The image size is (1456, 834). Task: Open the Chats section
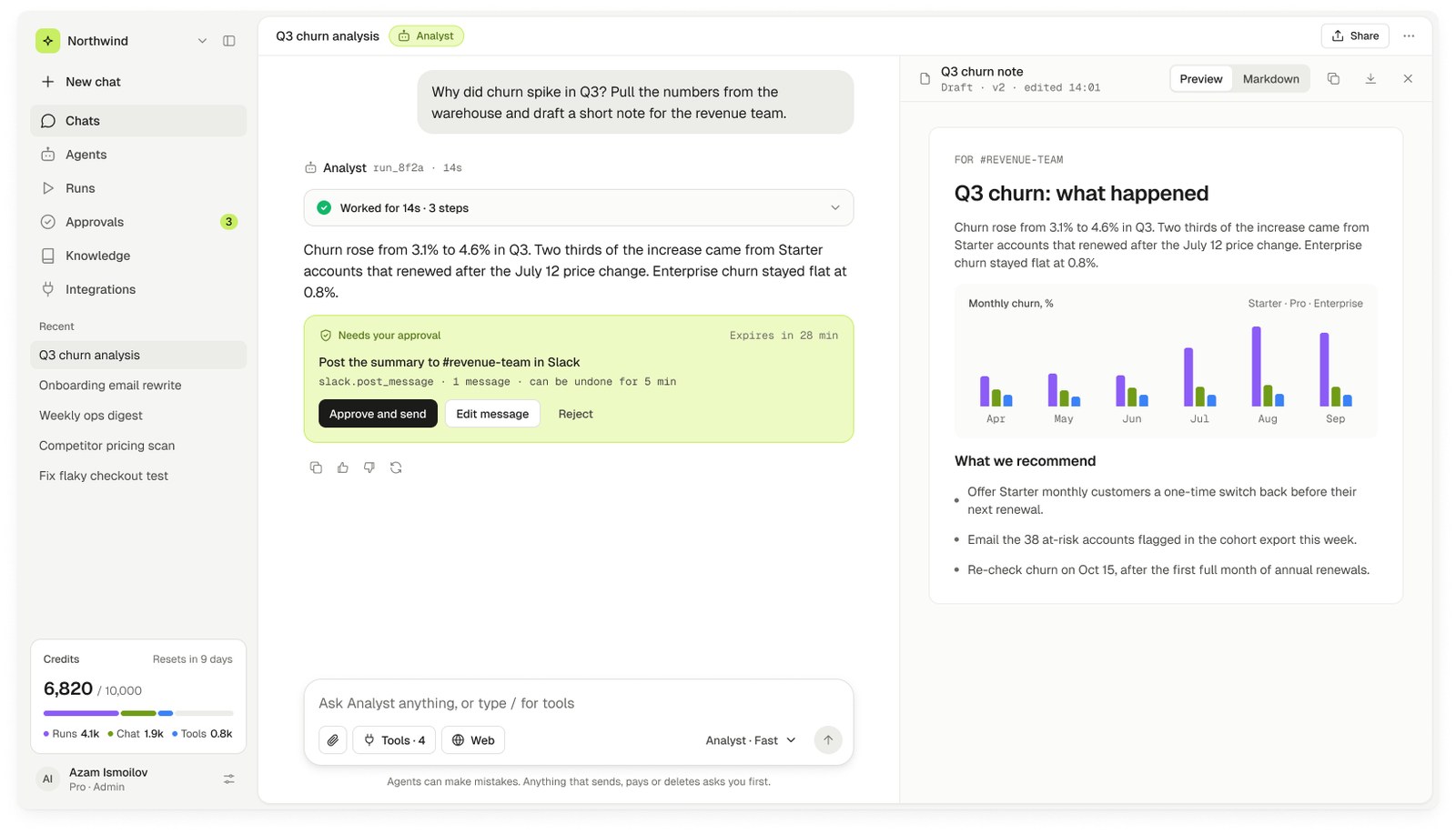[x=138, y=121]
